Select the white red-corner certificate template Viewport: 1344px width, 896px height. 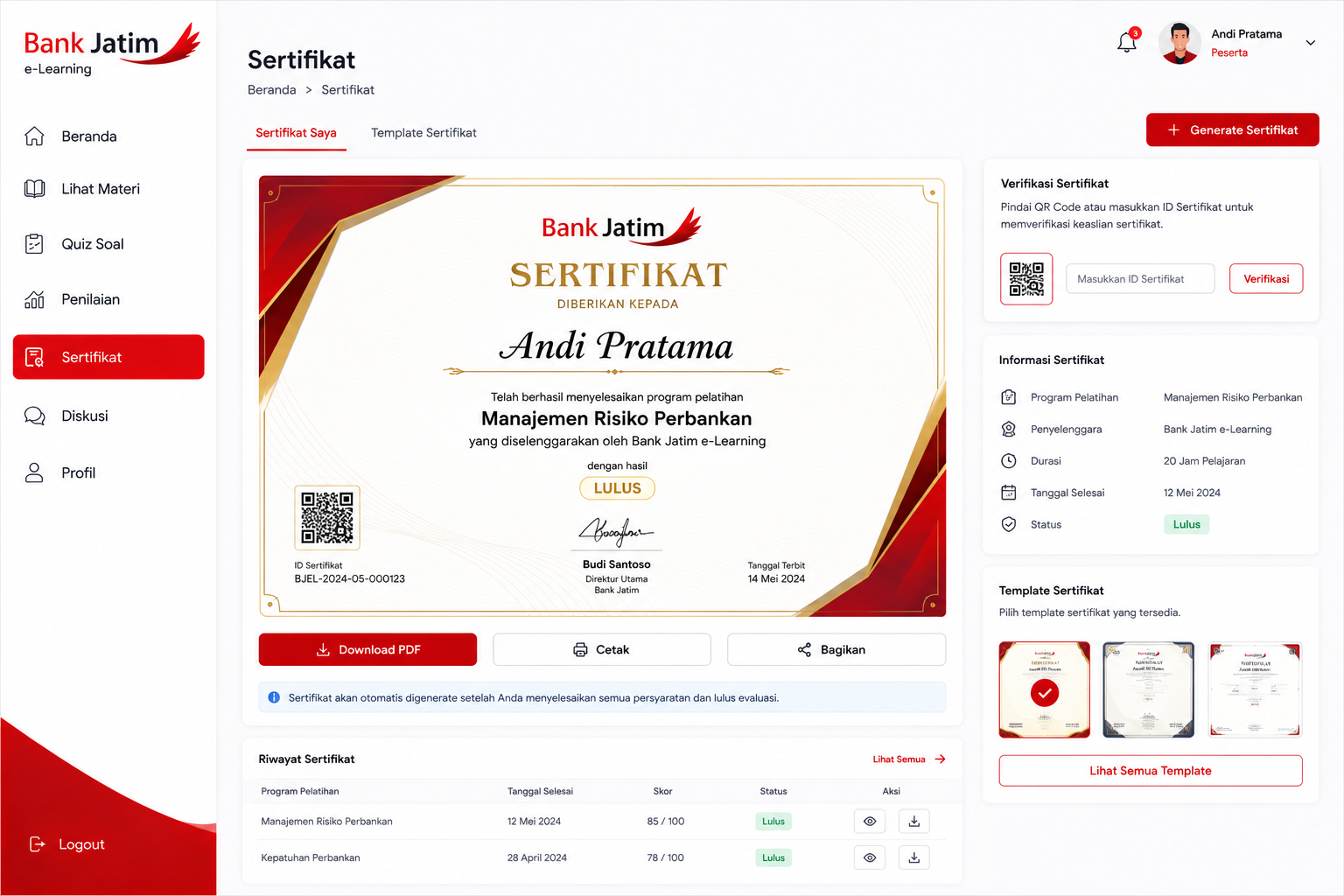point(1255,690)
